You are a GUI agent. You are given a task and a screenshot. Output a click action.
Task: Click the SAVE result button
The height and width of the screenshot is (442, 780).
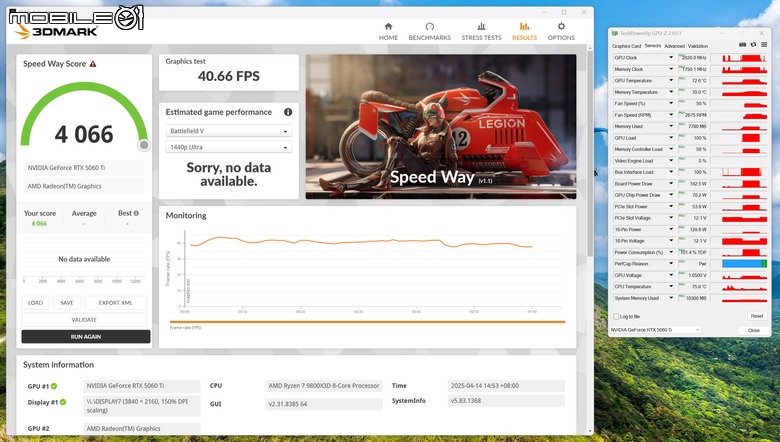pos(67,303)
